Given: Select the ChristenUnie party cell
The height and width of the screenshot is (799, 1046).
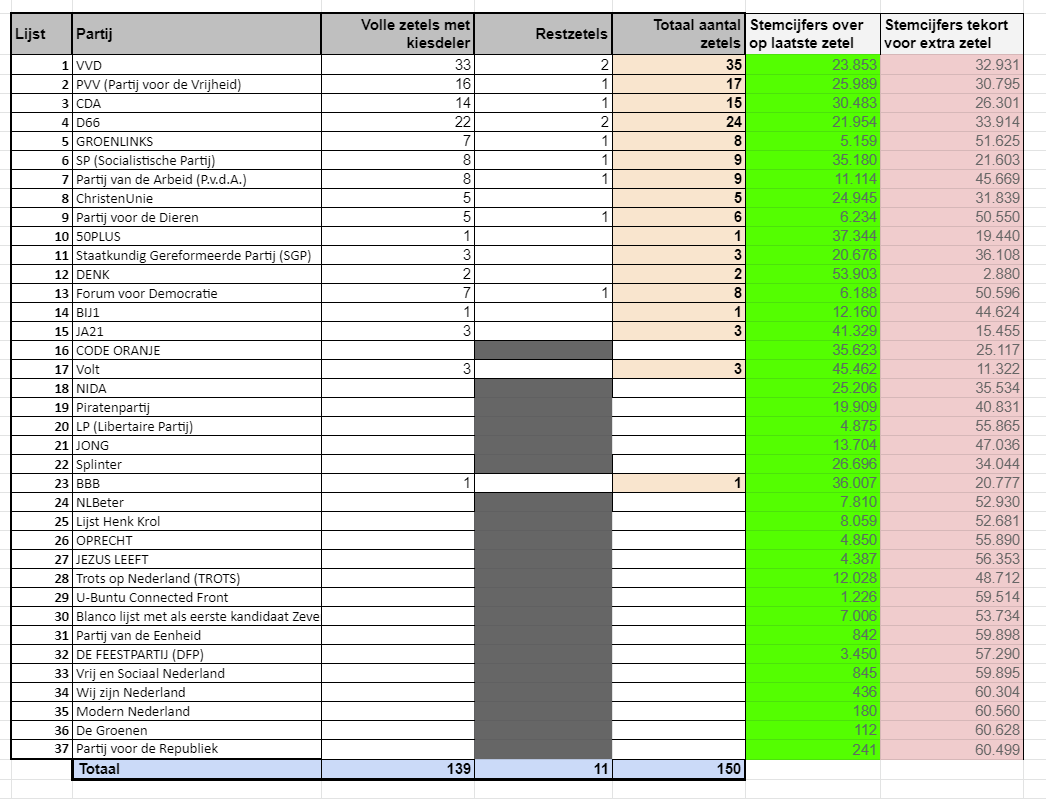Looking at the screenshot, I should coord(197,198).
